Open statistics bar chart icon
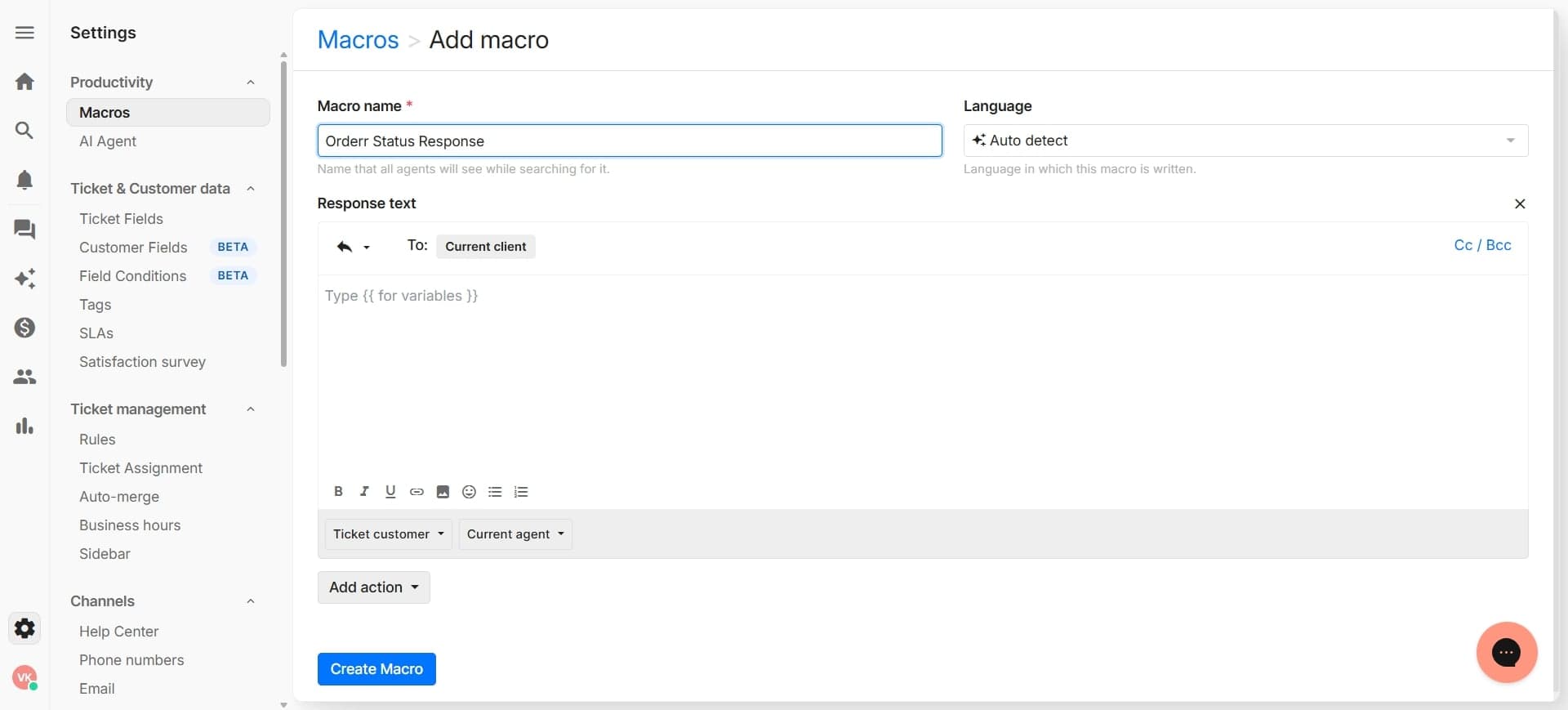This screenshot has height=710, width=1568. (24, 426)
